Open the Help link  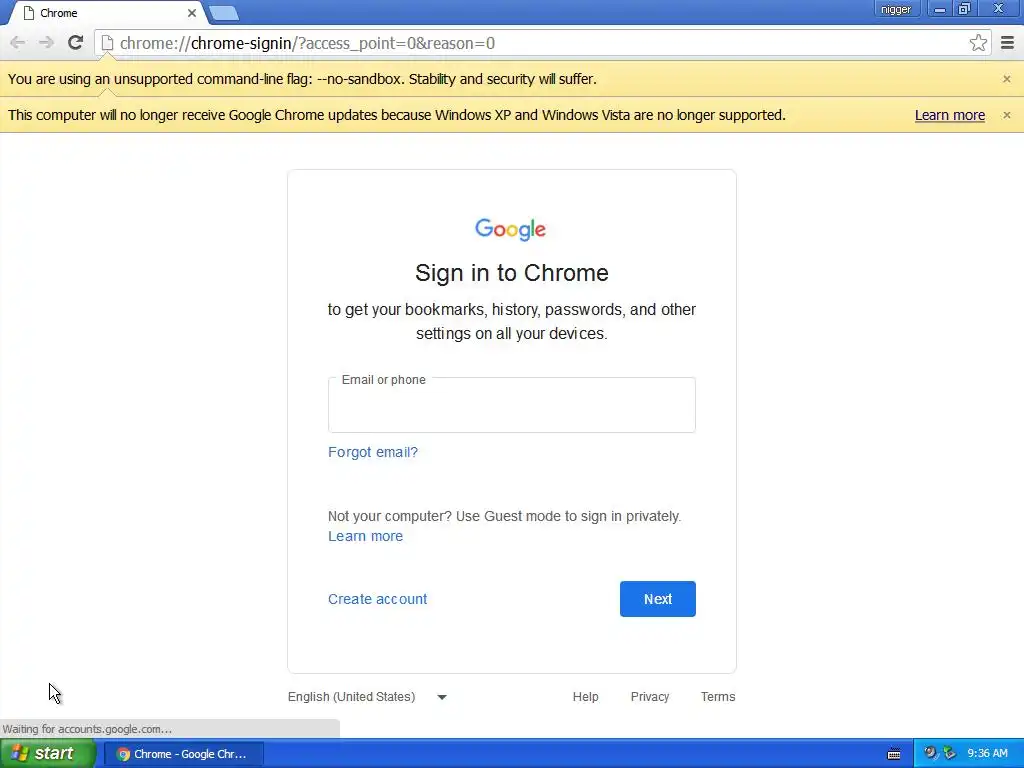tap(585, 697)
